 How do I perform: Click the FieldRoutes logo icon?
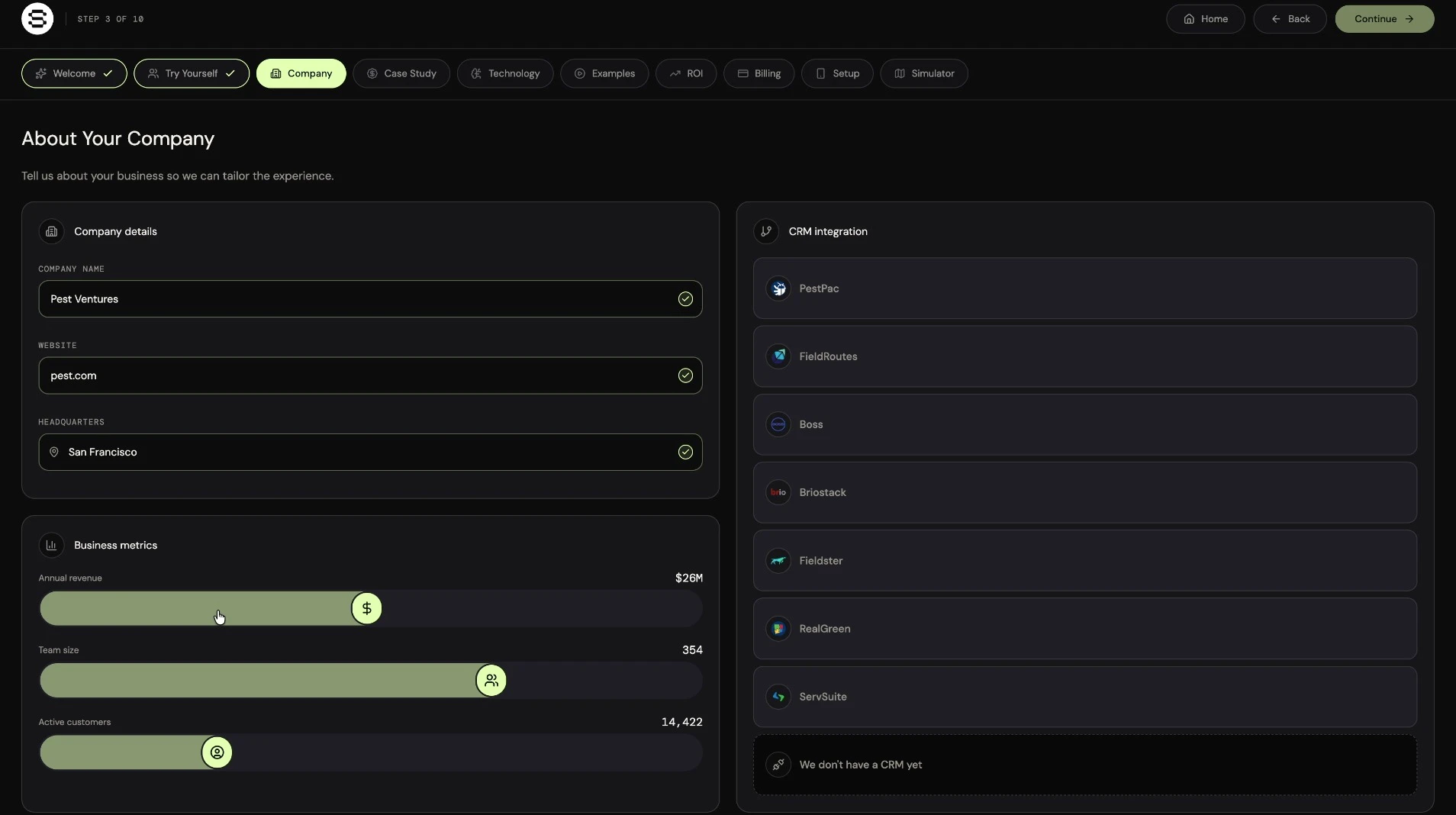click(x=778, y=356)
